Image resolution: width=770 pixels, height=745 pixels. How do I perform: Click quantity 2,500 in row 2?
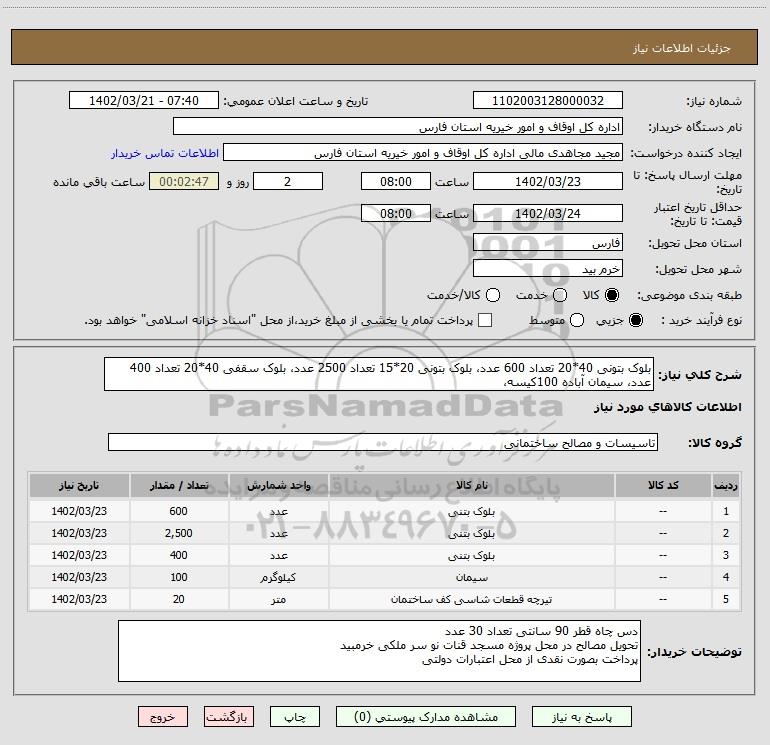179,533
